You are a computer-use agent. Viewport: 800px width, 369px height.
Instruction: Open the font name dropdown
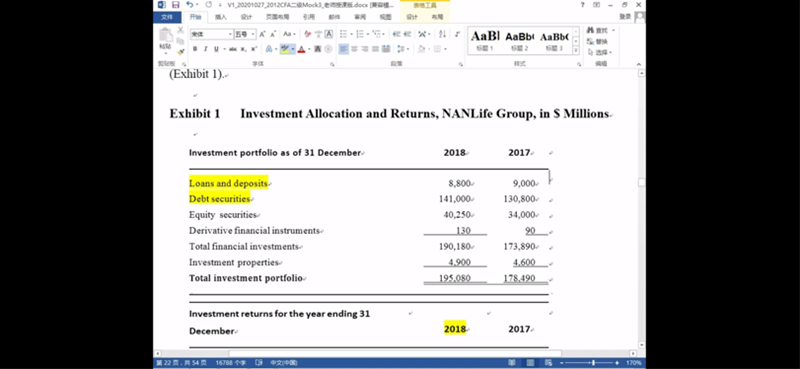(212, 34)
